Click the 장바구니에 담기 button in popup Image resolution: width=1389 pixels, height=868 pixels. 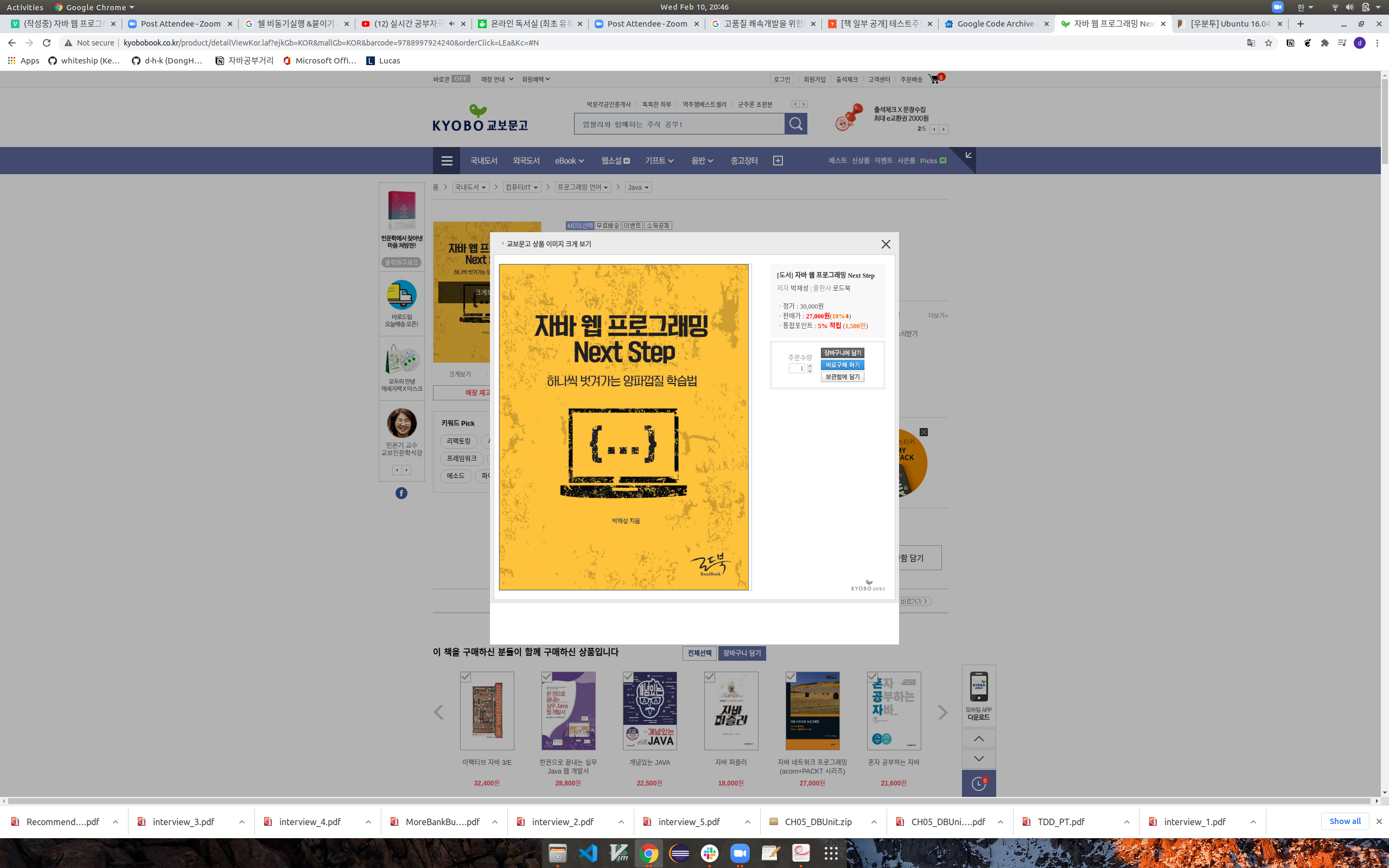coord(842,353)
